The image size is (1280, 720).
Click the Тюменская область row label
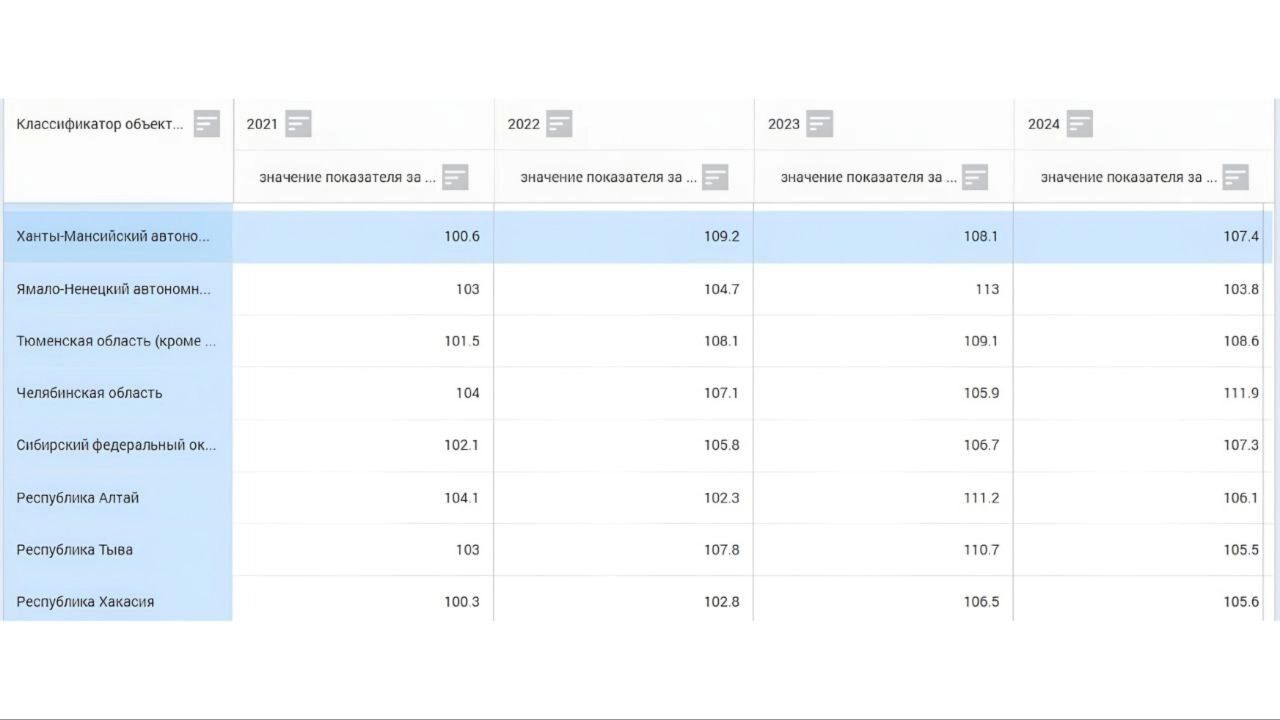tap(115, 341)
